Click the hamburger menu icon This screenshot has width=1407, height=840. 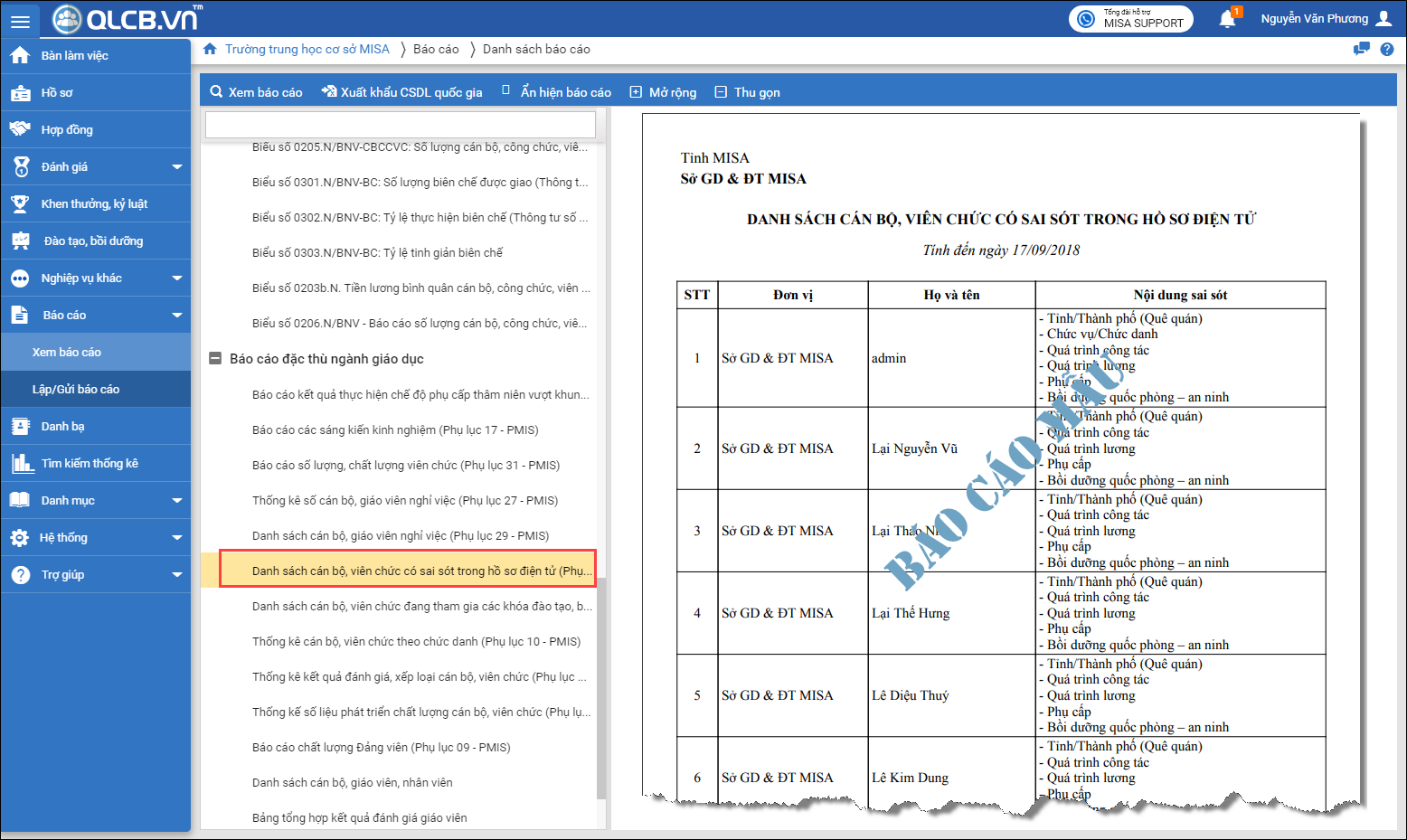coord(20,20)
